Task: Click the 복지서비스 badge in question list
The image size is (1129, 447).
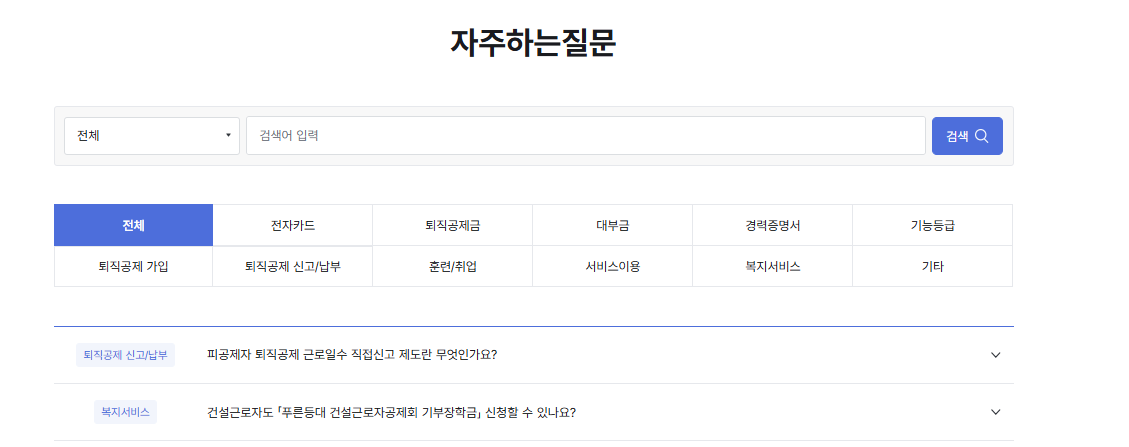Action: (125, 412)
